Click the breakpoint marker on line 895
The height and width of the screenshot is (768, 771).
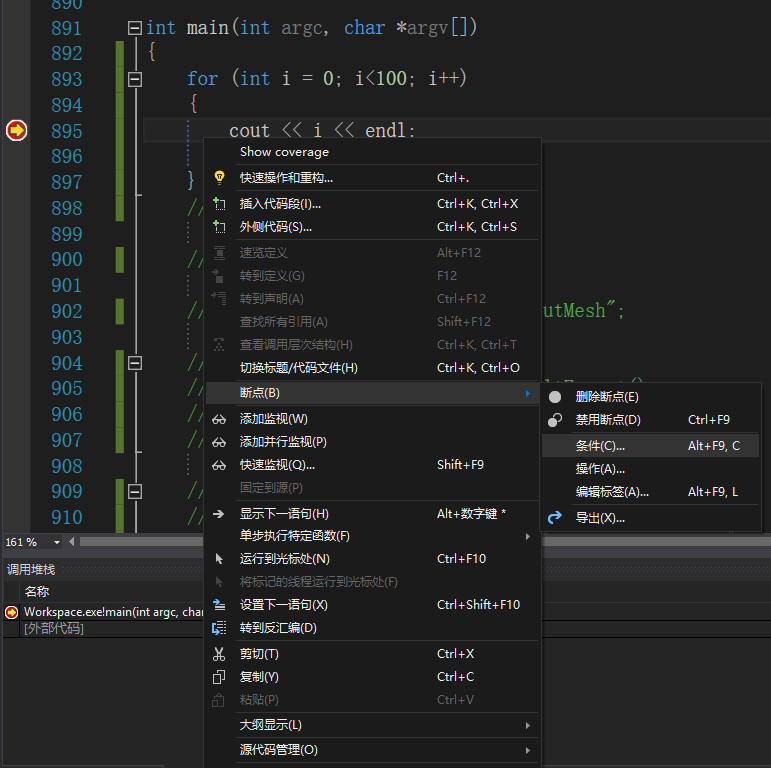click(x=16, y=130)
